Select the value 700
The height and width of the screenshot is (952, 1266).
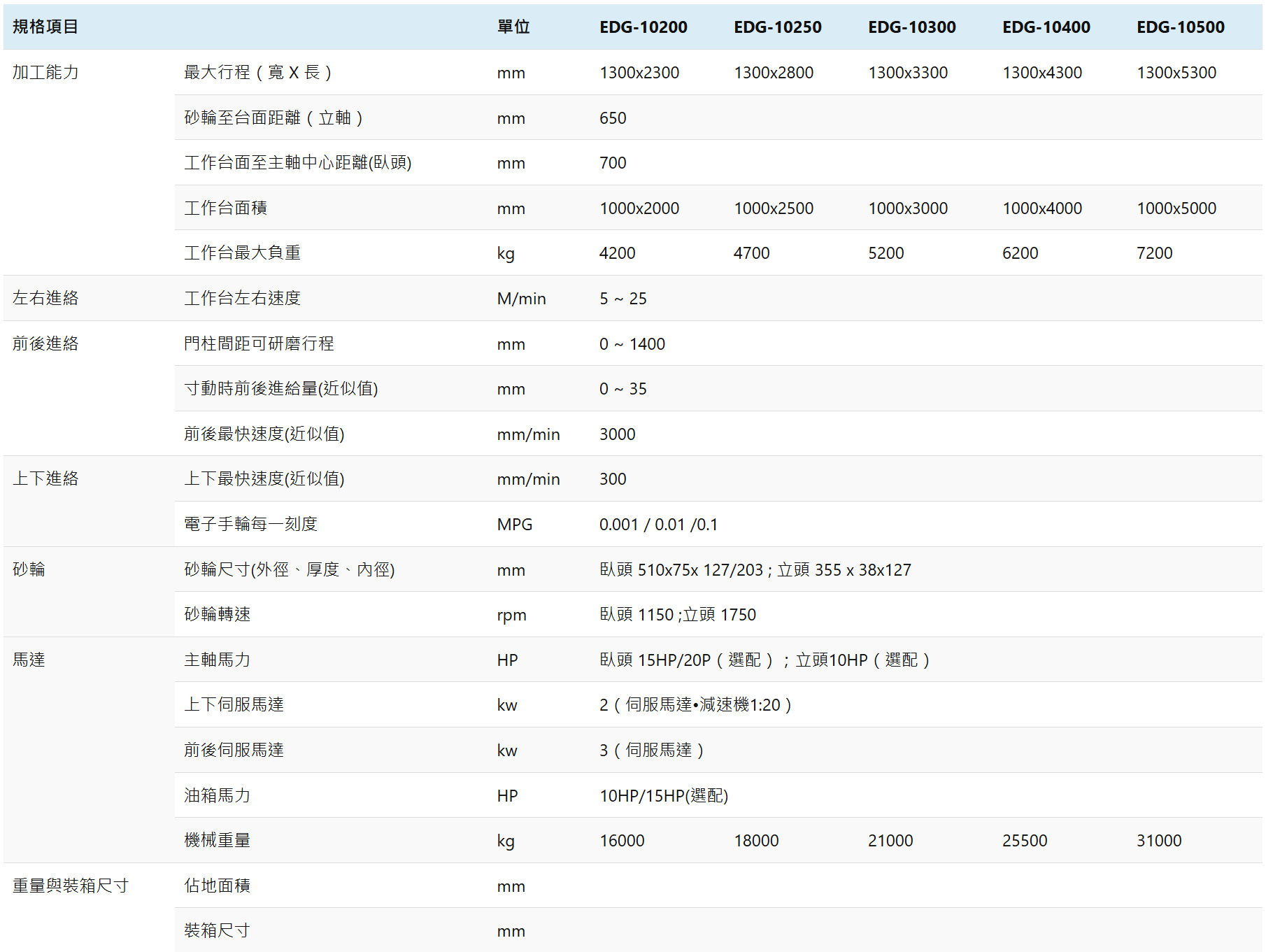tap(613, 163)
